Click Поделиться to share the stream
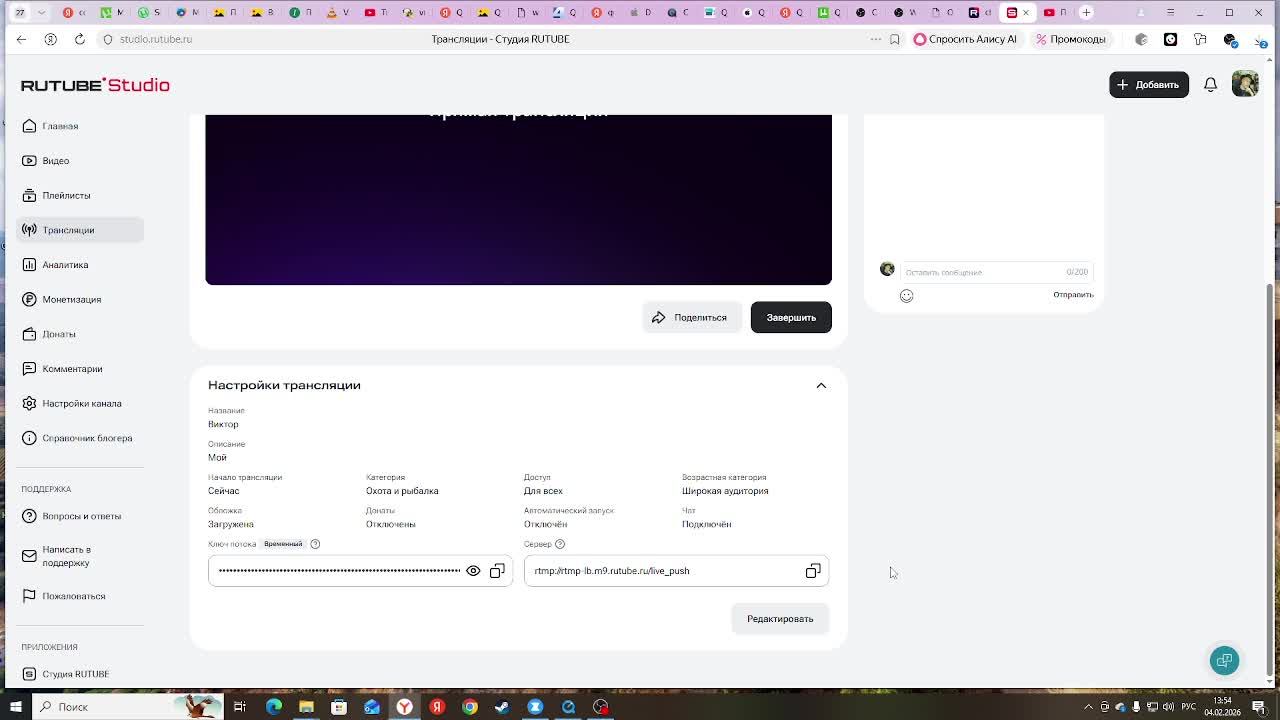 tap(690, 317)
